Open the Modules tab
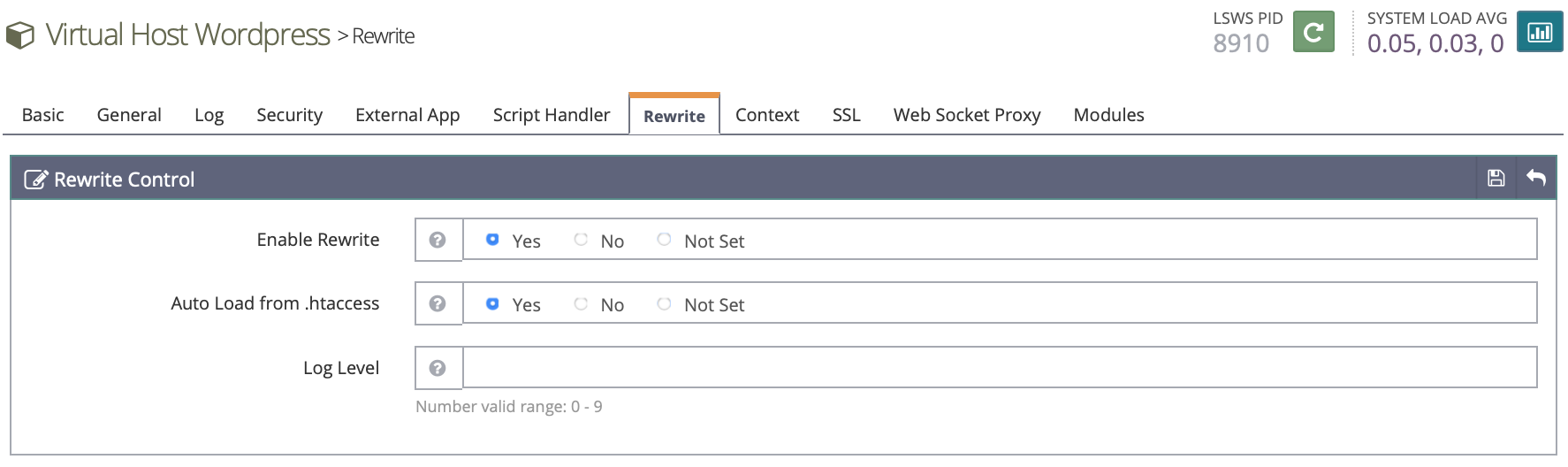The image size is (1568, 467). 1108,115
